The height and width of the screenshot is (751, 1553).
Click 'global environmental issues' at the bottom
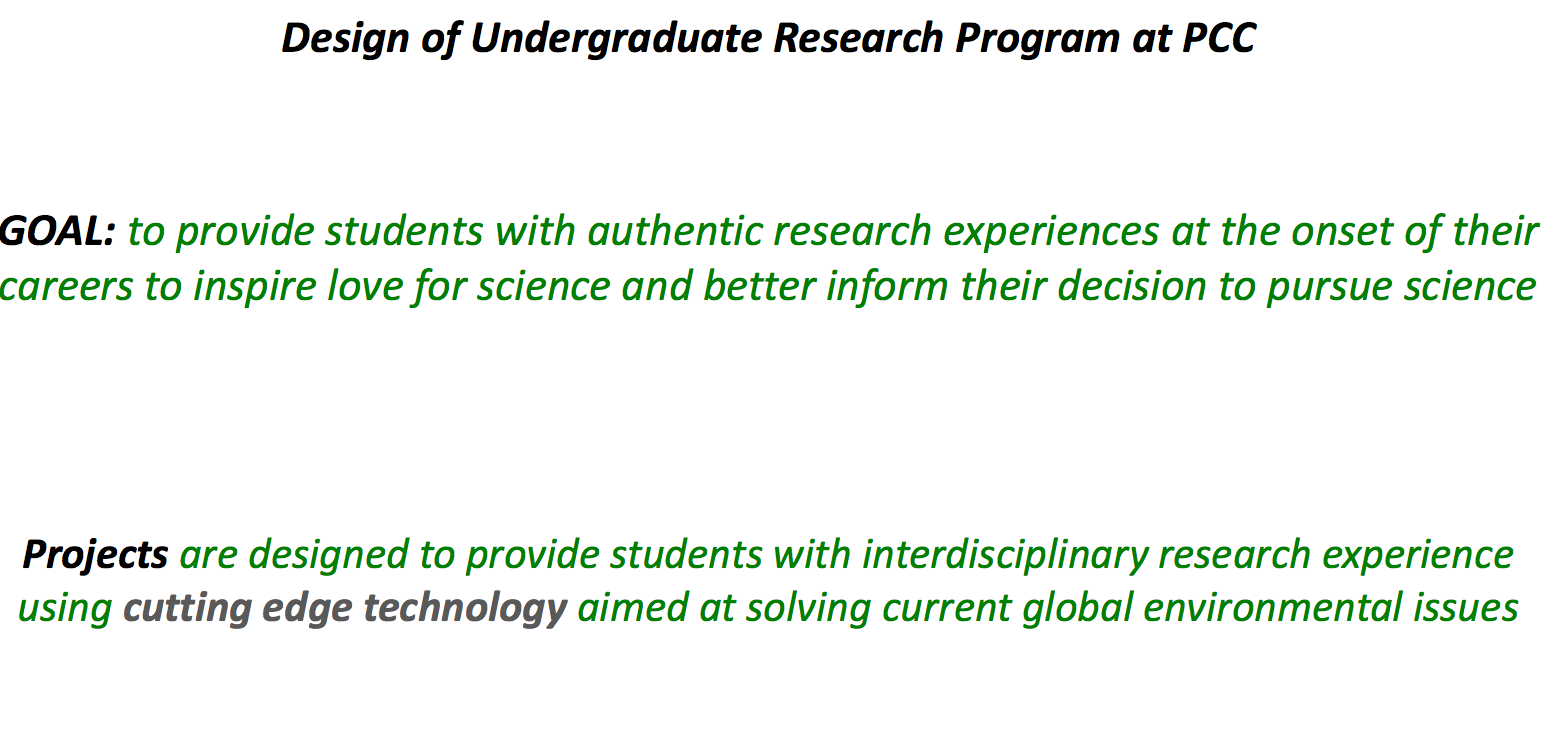click(x=1270, y=609)
